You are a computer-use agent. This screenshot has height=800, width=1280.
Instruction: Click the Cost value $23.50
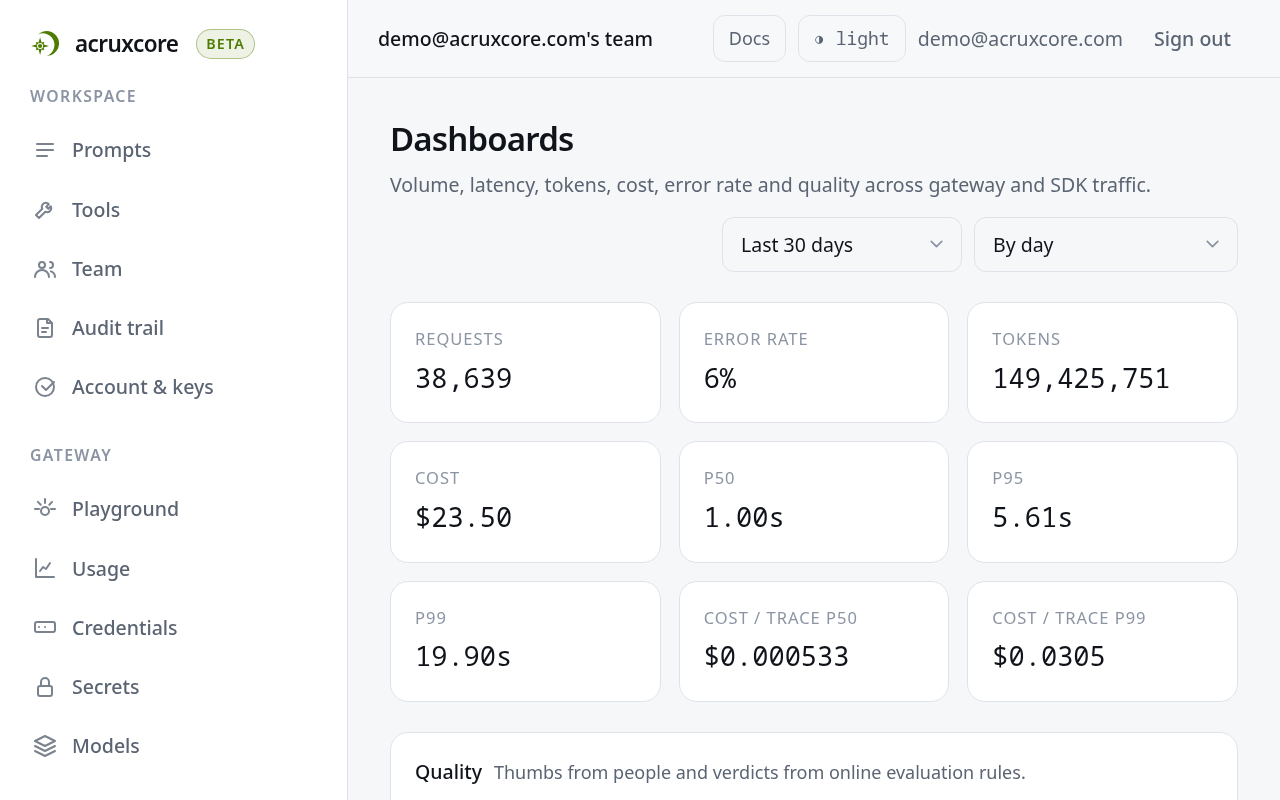[463, 518]
